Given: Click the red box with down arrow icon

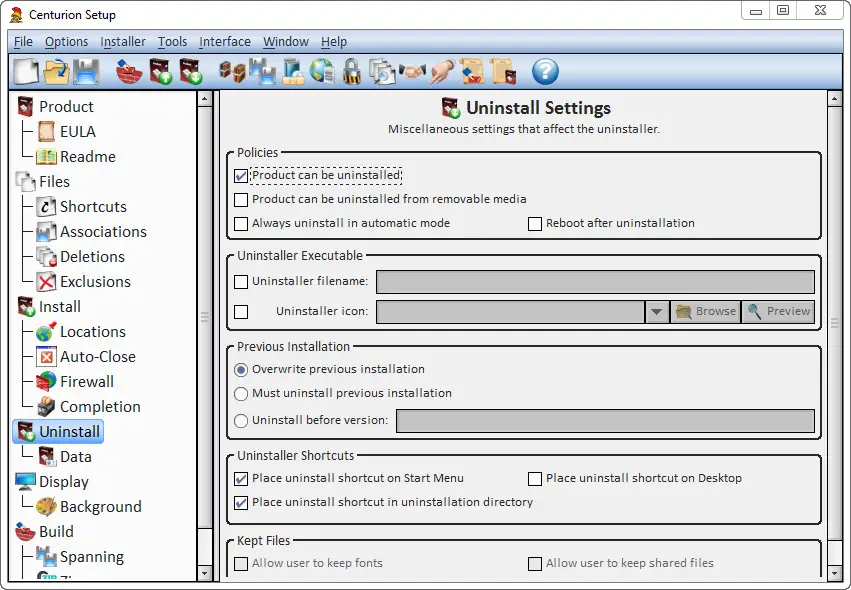Looking at the screenshot, I should click(x=191, y=72).
